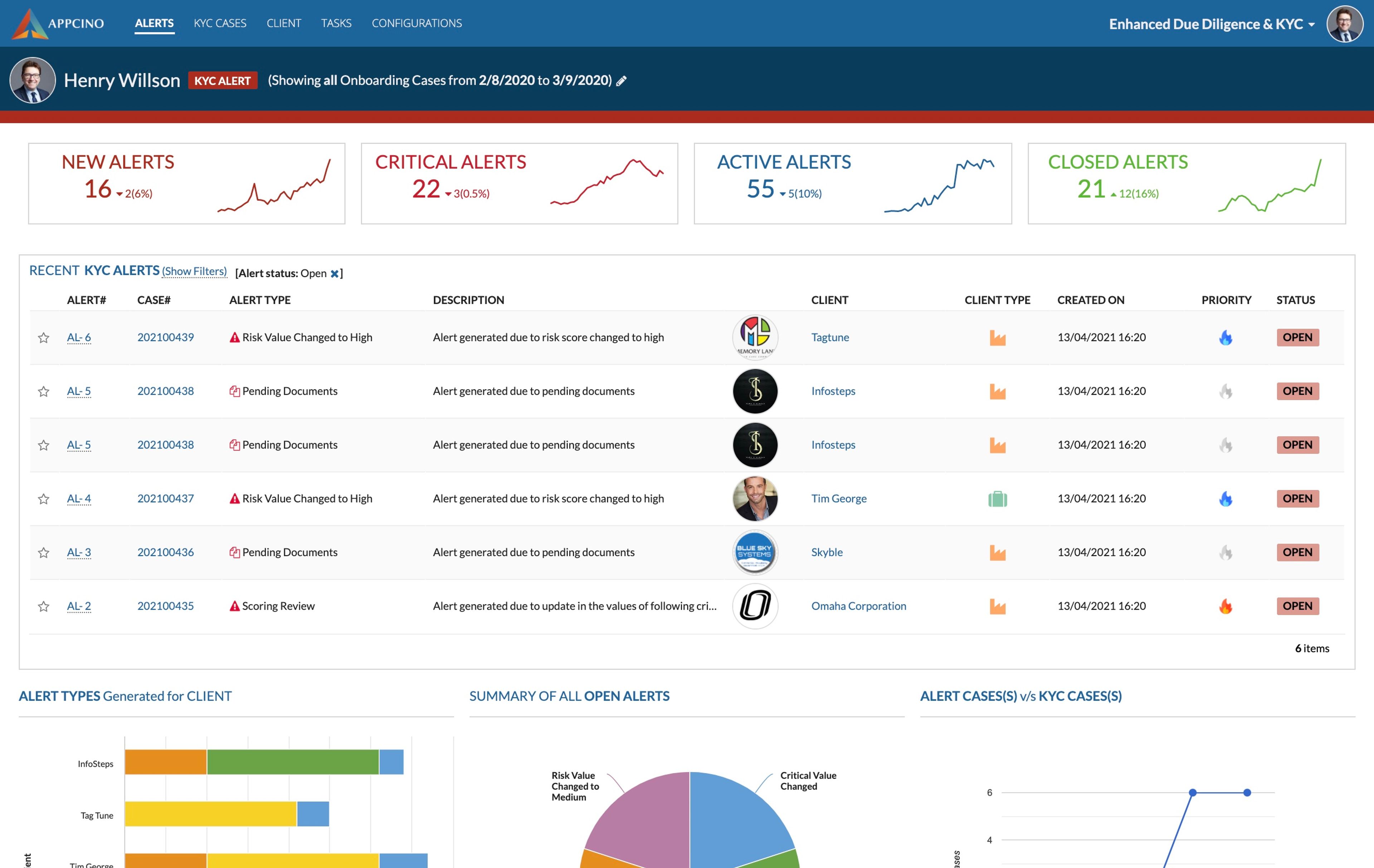Open case 202100436
1374x868 pixels.
click(165, 552)
